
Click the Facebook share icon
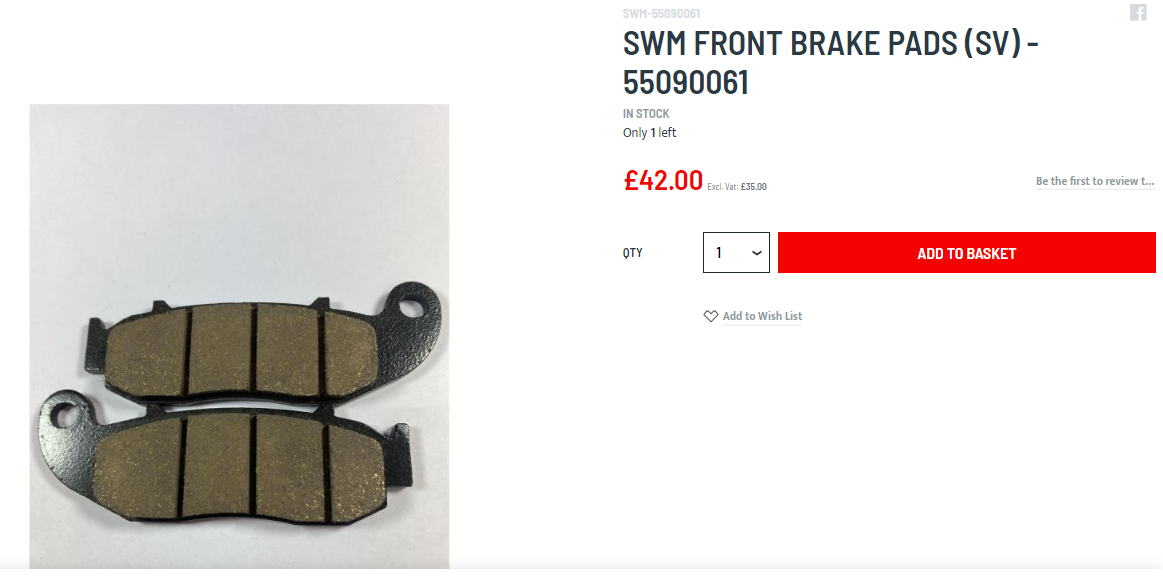[x=1138, y=12]
